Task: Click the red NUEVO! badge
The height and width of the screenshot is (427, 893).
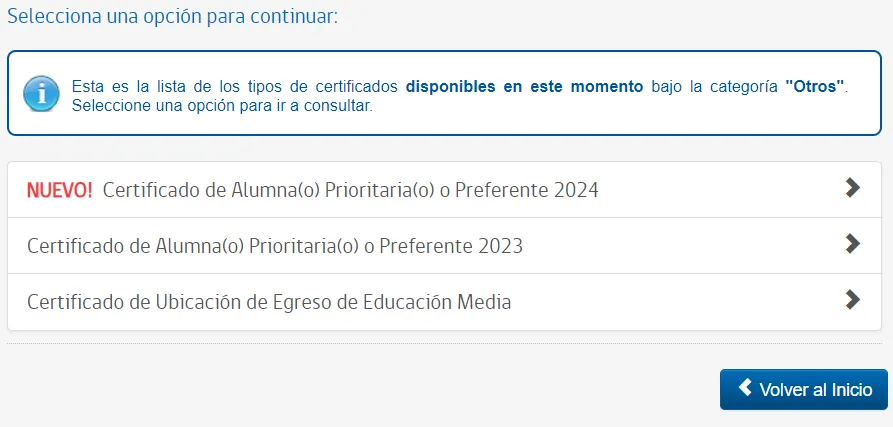Action: 59,190
